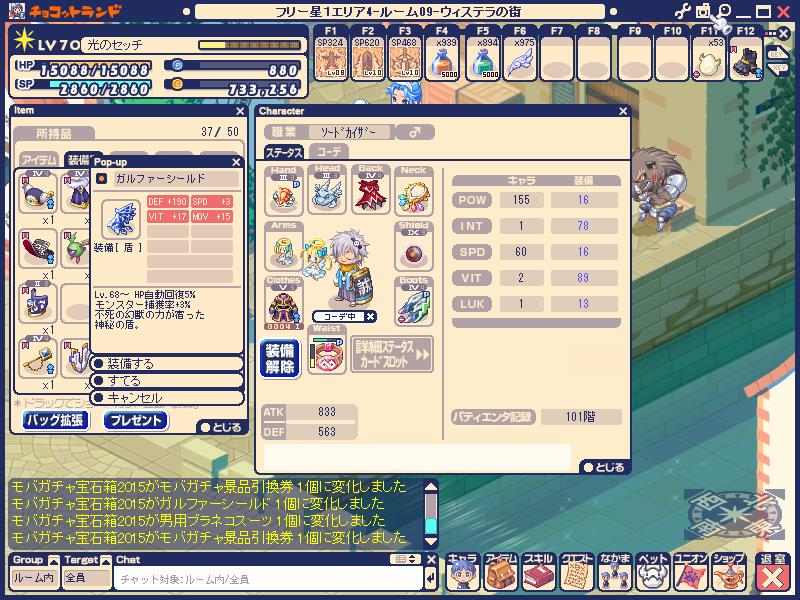Switch to the アイテム inventory tab
The image size is (800, 600).
[39, 160]
